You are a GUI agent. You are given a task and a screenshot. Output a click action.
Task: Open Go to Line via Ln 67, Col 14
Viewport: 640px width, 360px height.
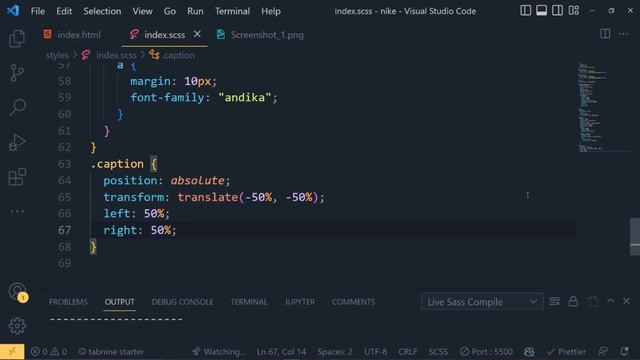click(x=281, y=351)
